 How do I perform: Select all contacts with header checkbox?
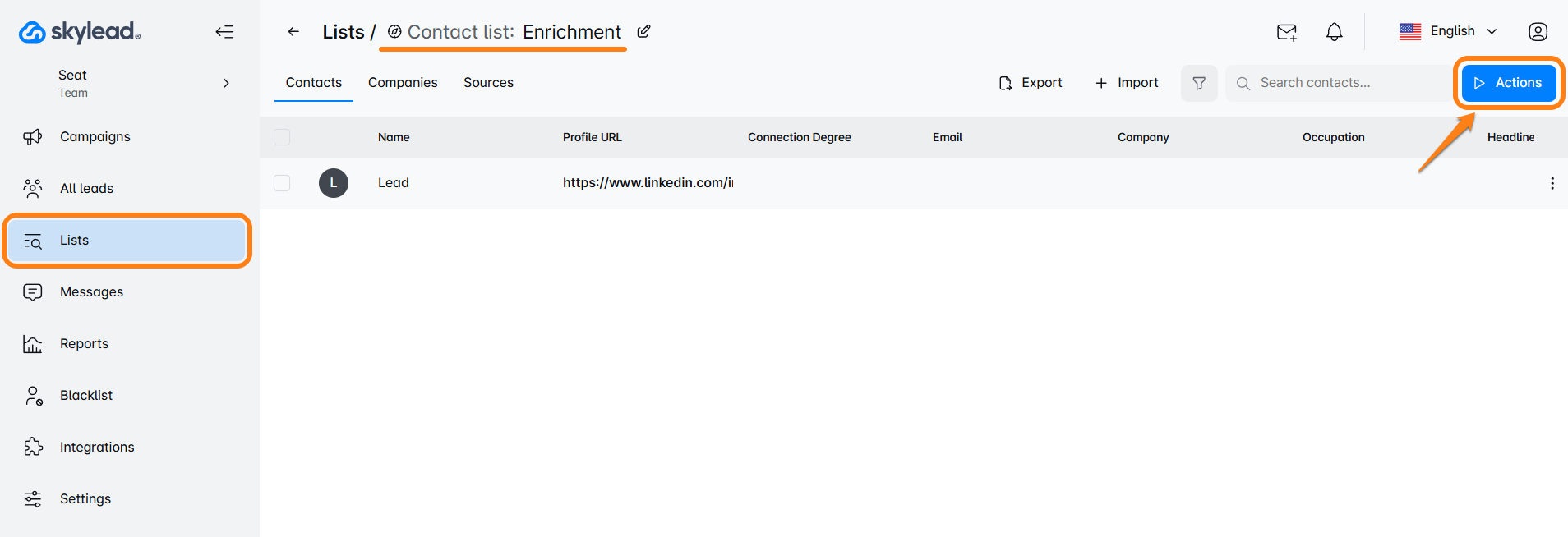pos(282,137)
